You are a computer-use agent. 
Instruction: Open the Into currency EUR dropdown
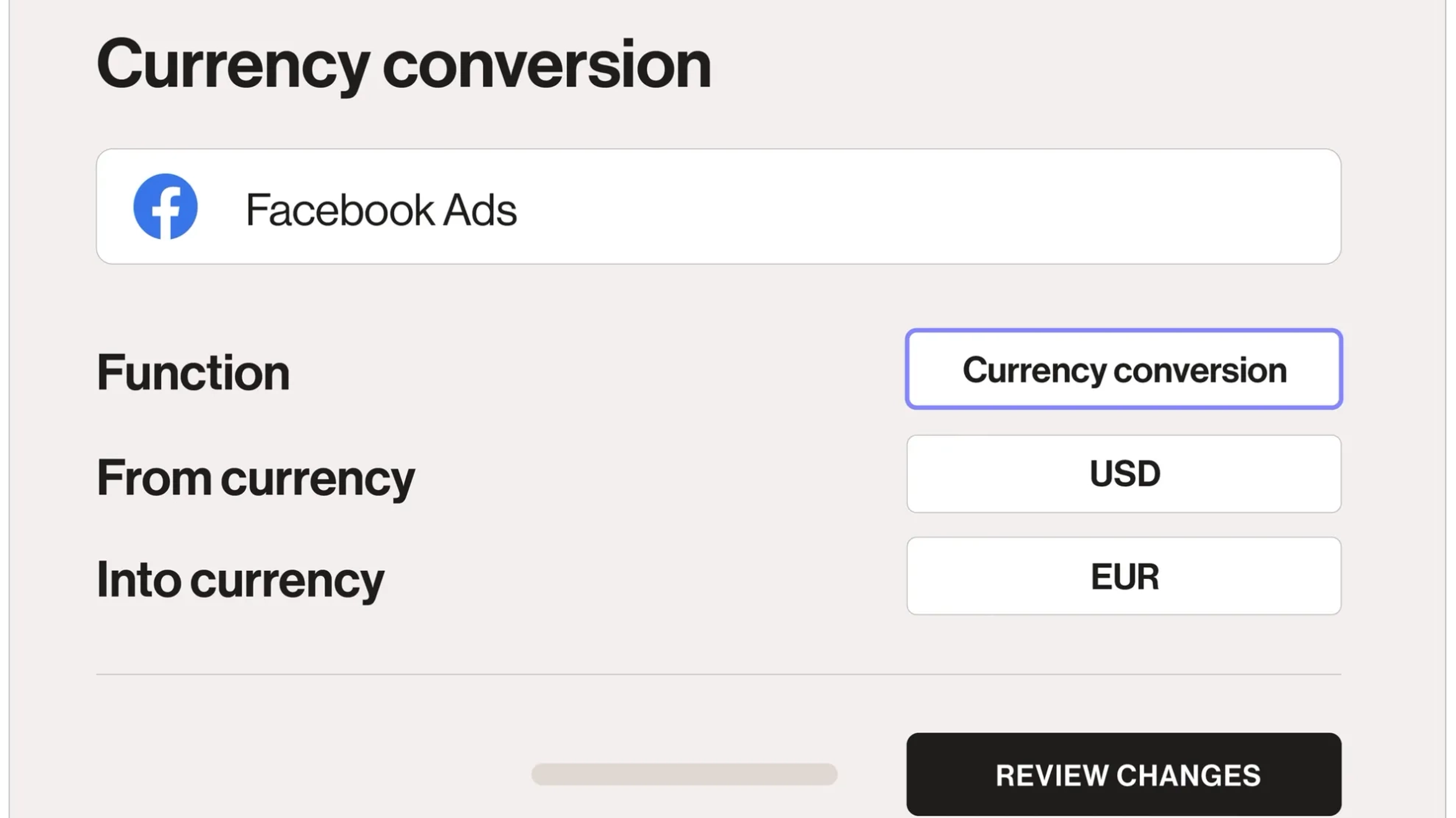[x=1123, y=576]
